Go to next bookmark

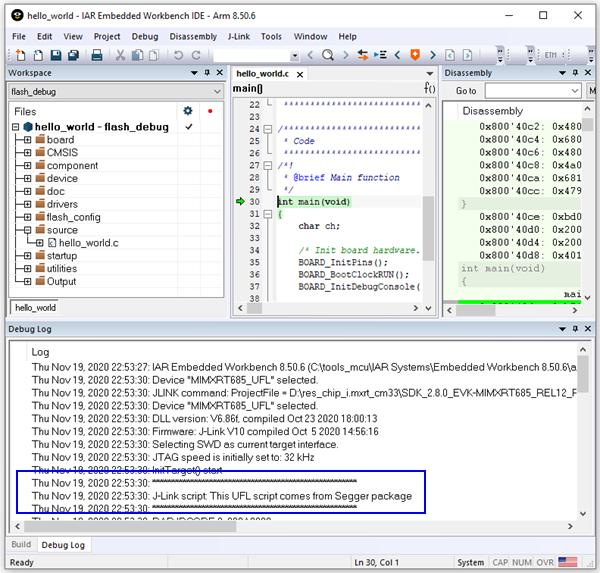[x=433, y=56]
